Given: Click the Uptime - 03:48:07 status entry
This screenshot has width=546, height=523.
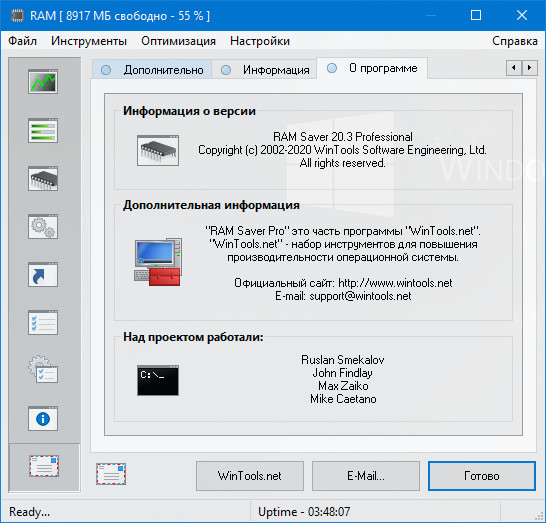Looking at the screenshot, I should coord(304,512).
